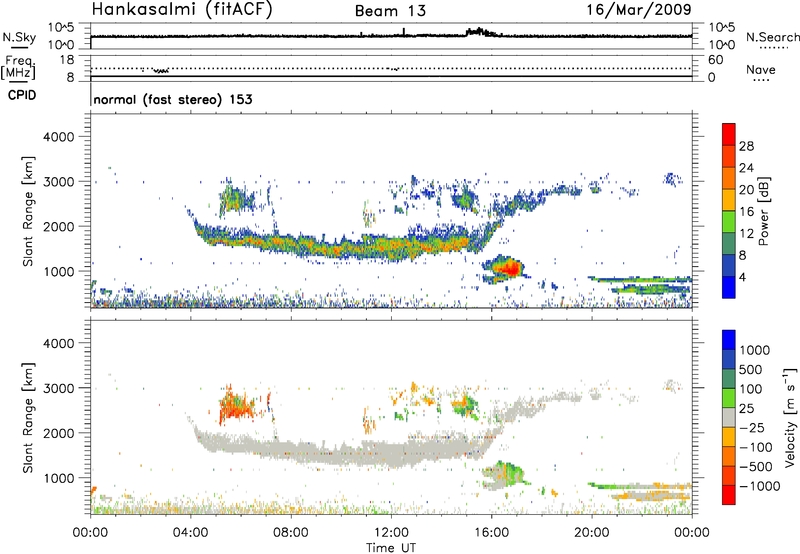Click the "20" tick on Power colorbar
The width and height of the screenshot is (800, 554).
(746, 190)
